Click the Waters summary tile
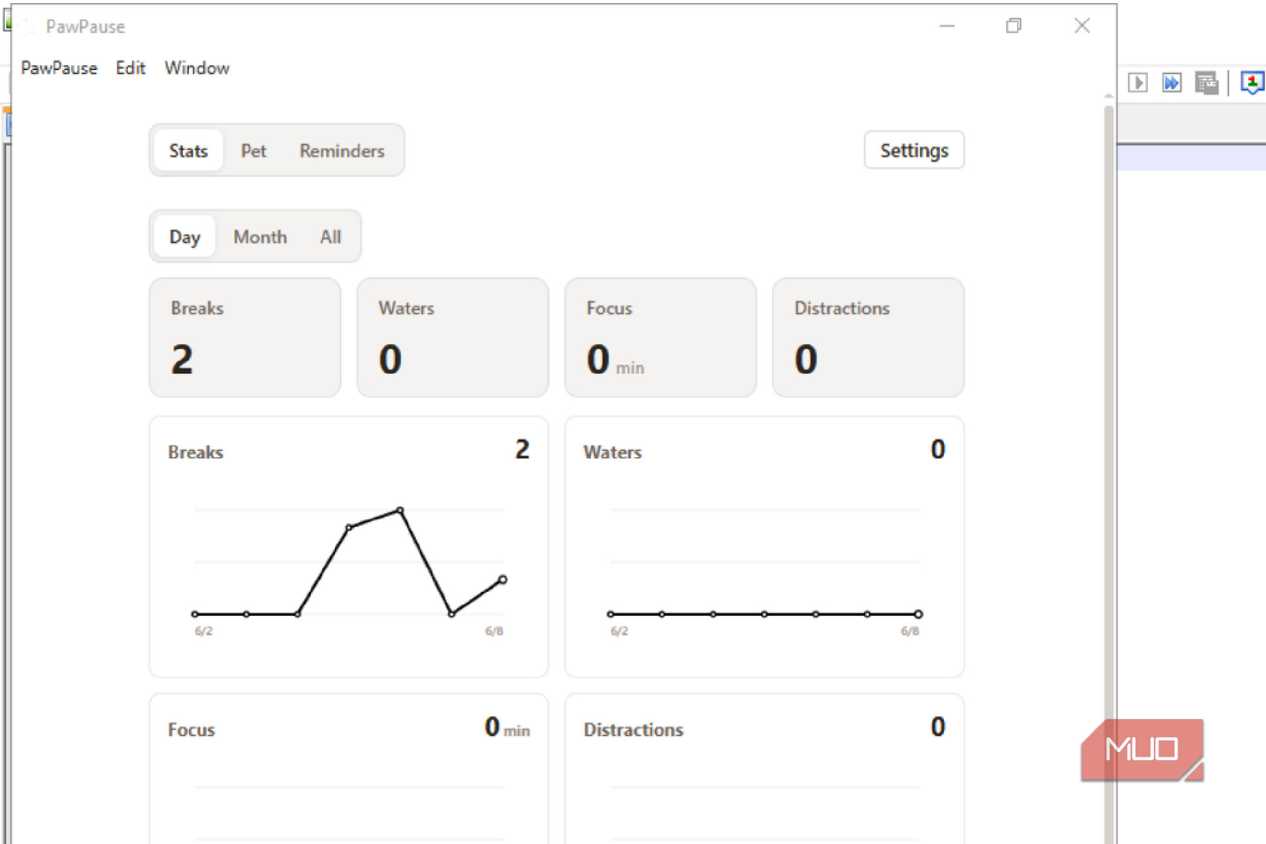This screenshot has width=1266, height=844. 453,338
